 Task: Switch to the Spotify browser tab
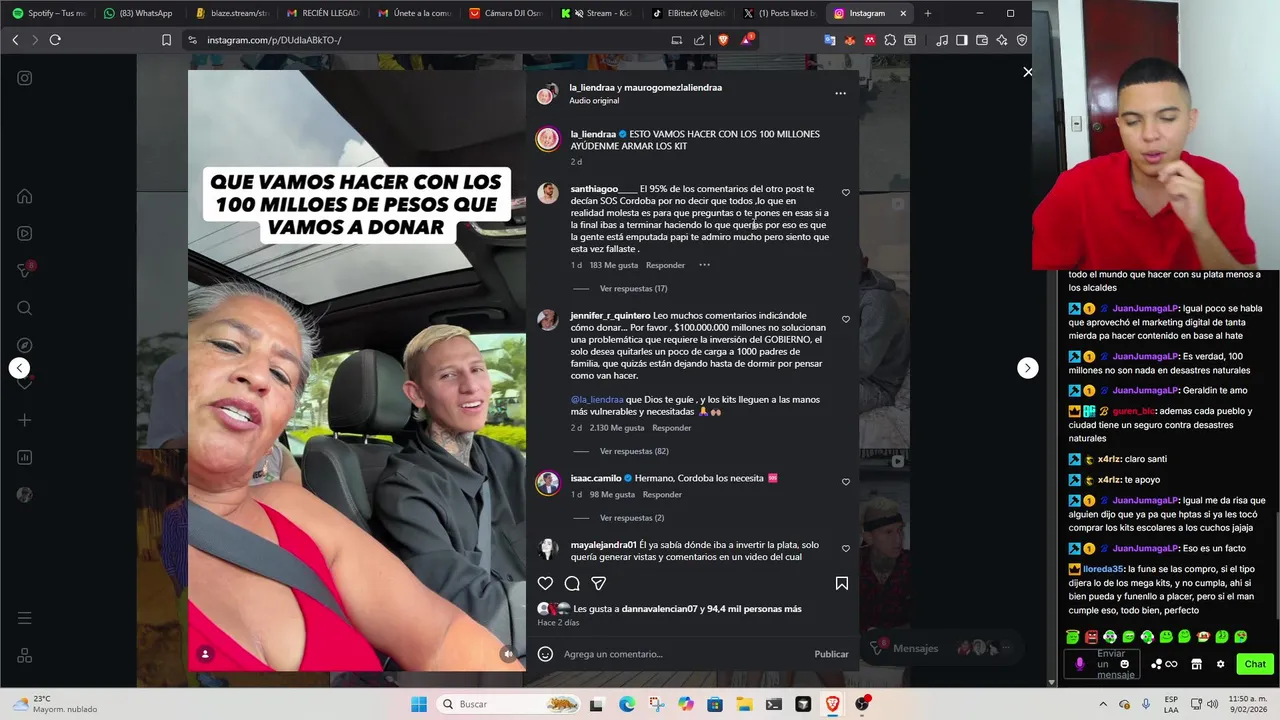tap(50, 13)
